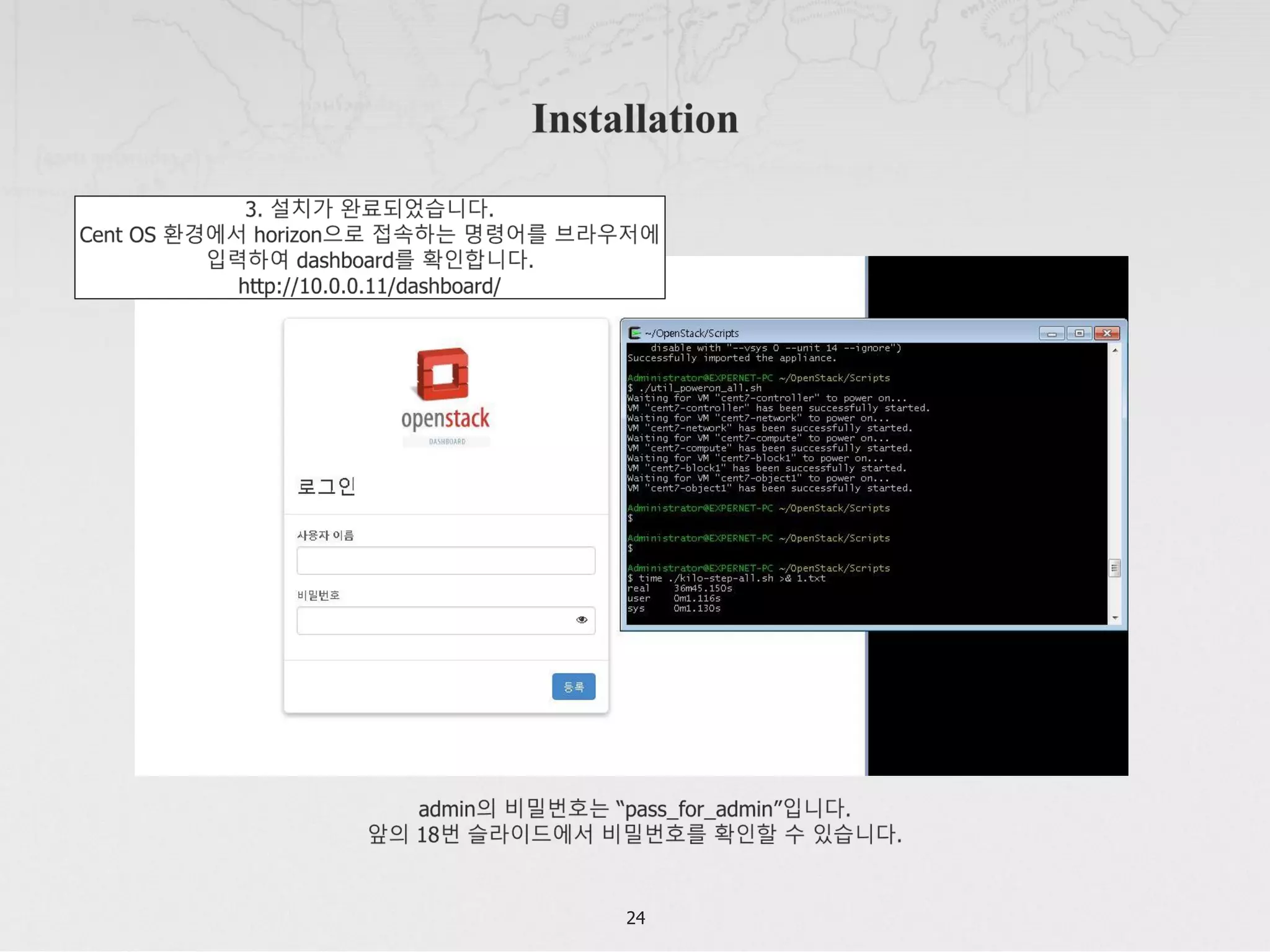Close the OpenStack/Scripts terminal window

point(1107,333)
